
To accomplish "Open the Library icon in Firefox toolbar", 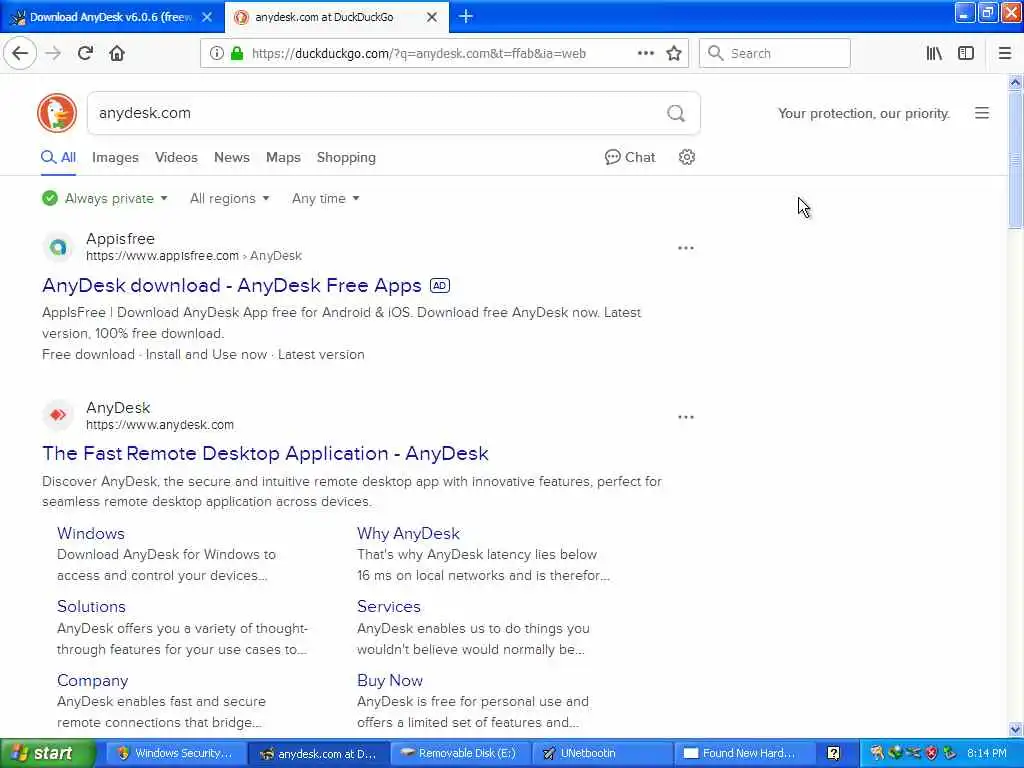I will [x=934, y=53].
